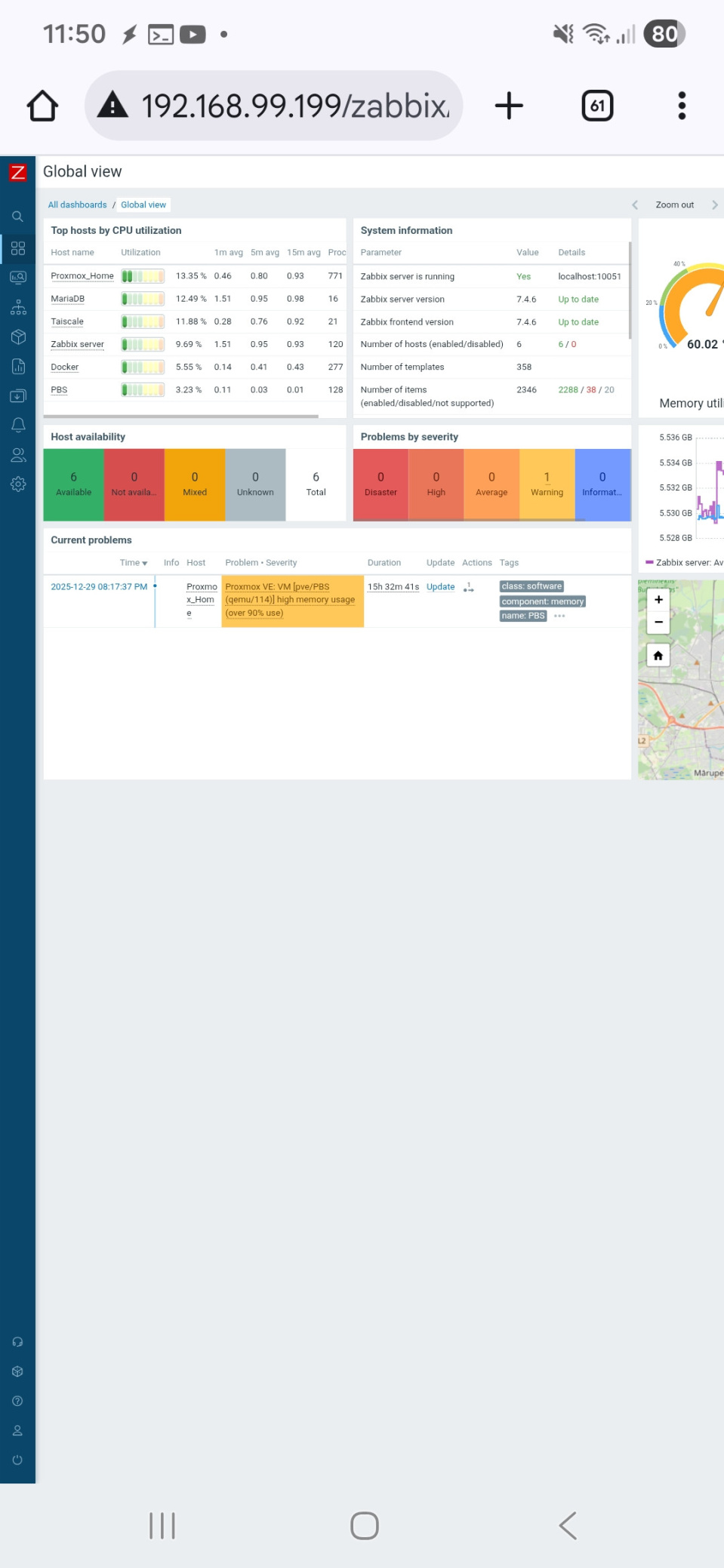
Task: Tap the Android home button
Action: (365, 1526)
